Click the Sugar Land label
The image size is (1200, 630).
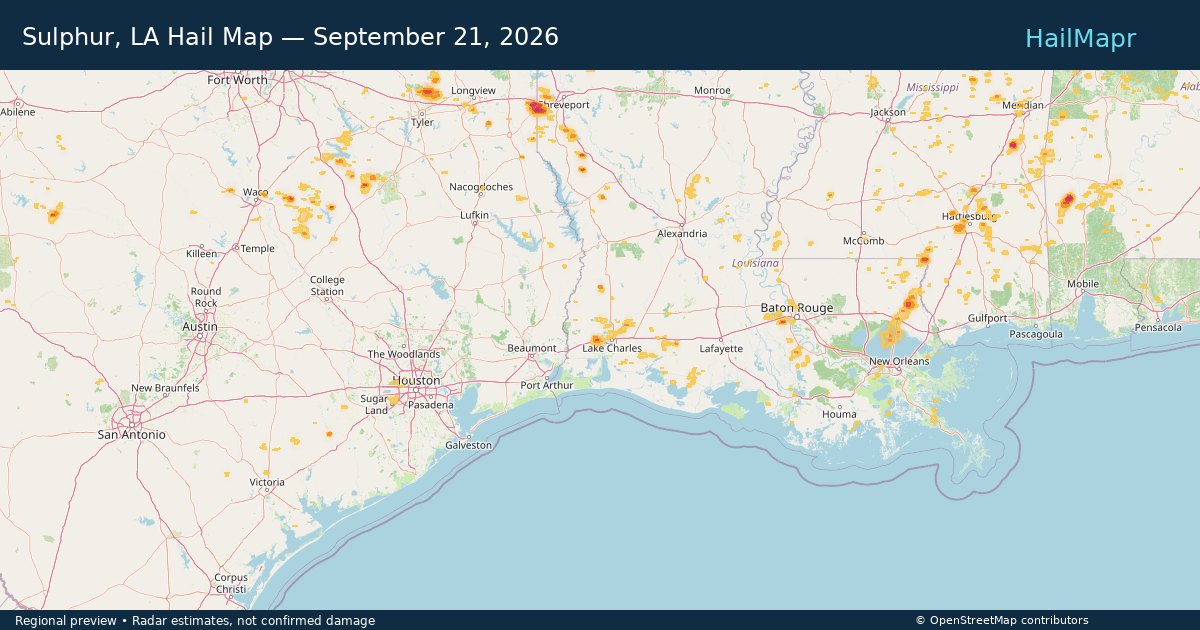[375, 404]
